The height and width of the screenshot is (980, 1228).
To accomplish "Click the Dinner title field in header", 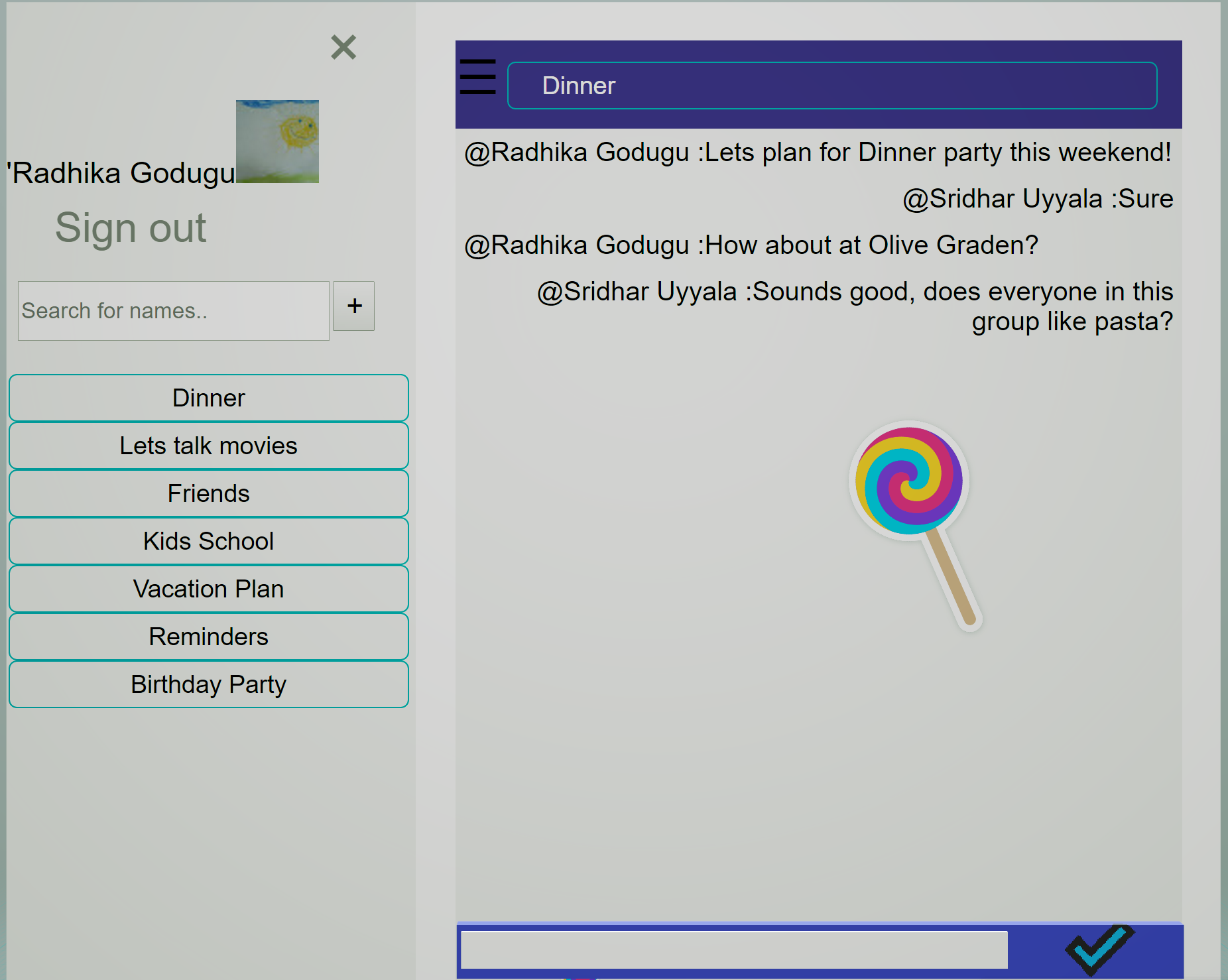I will point(831,86).
